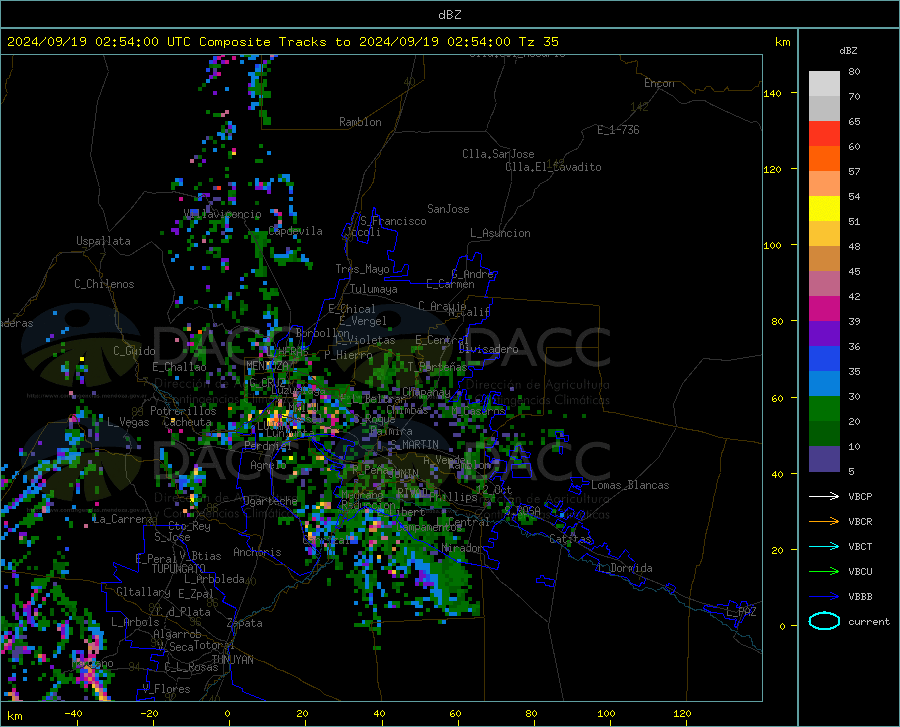Click the 'Composite Tracks' timestamp header text
Screen dimensions: 900x727
282,42
